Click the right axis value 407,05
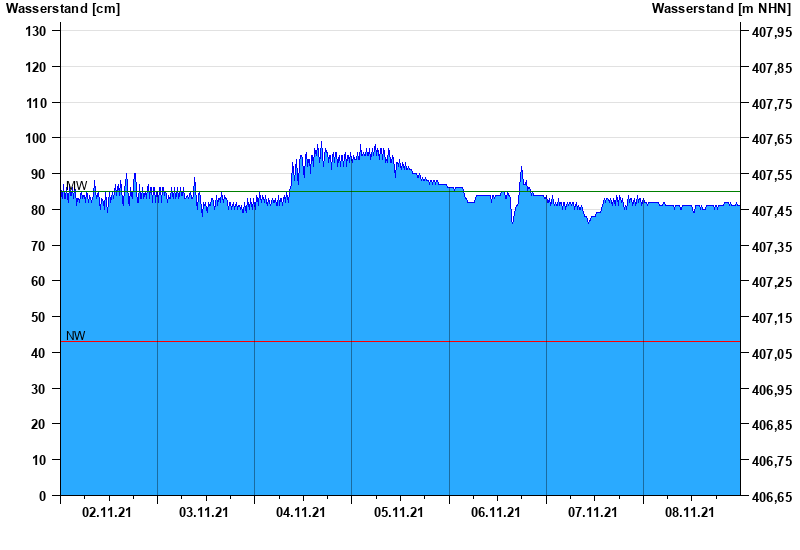The height and width of the screenshot is (550, 800). [x=772, y=354]
